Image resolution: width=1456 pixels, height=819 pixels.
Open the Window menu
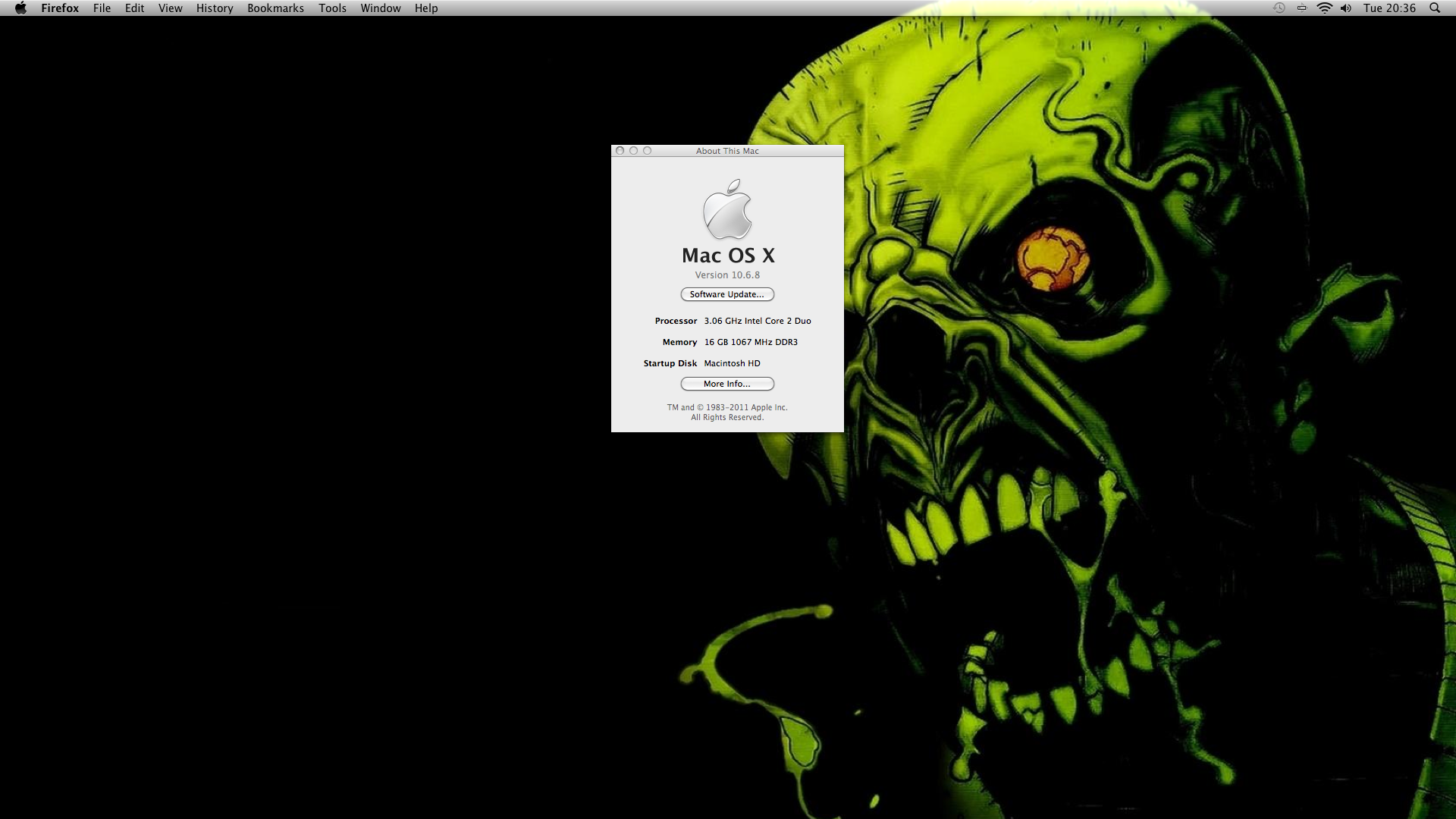point(381,8)
